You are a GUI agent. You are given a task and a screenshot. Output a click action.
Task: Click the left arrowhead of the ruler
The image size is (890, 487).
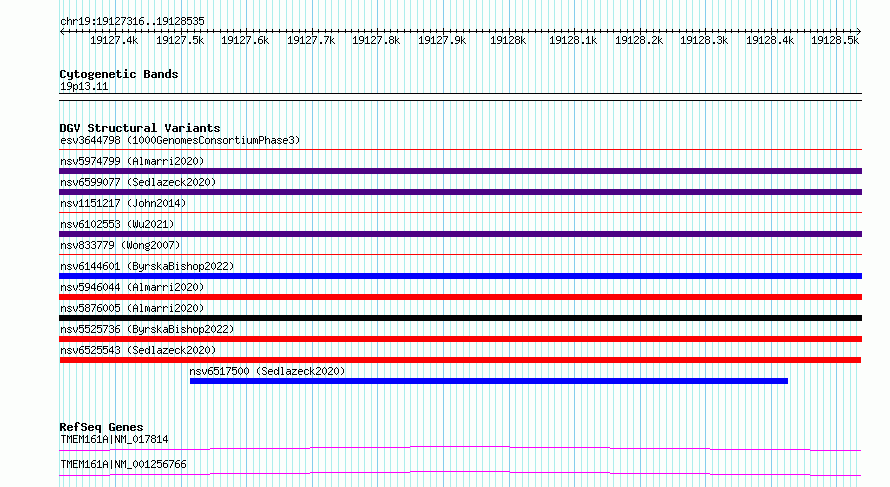click(x=62, y=31)
